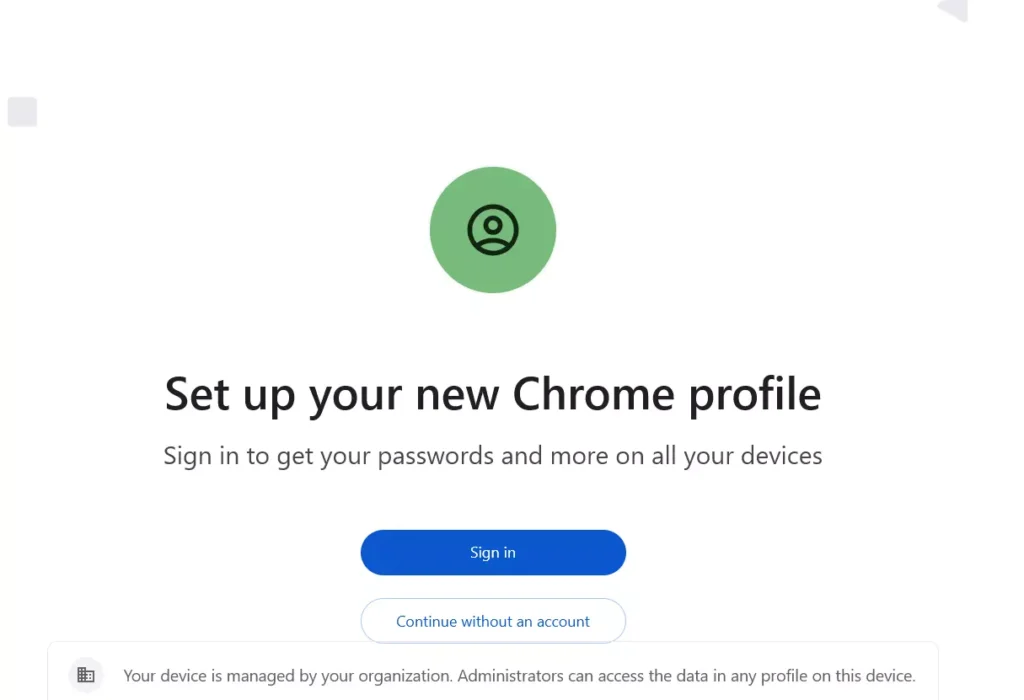Click the "Set up" words in the heading
Viewport: 1024px width, 700px height.
coord(230,393)
